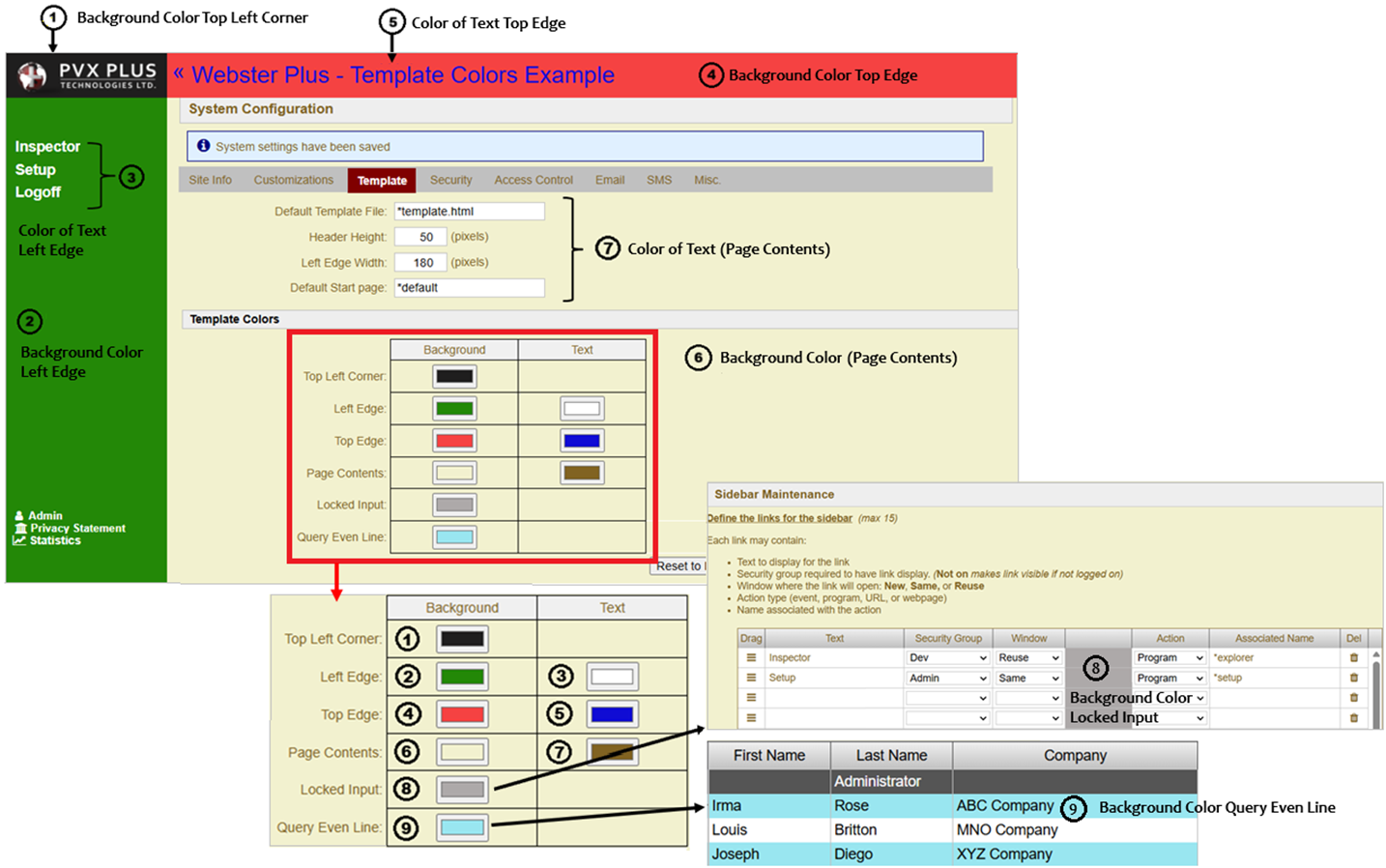Open the Action dropdown for *explorer row
This screenshot has height=868, width=1386.
[1169, 657]
